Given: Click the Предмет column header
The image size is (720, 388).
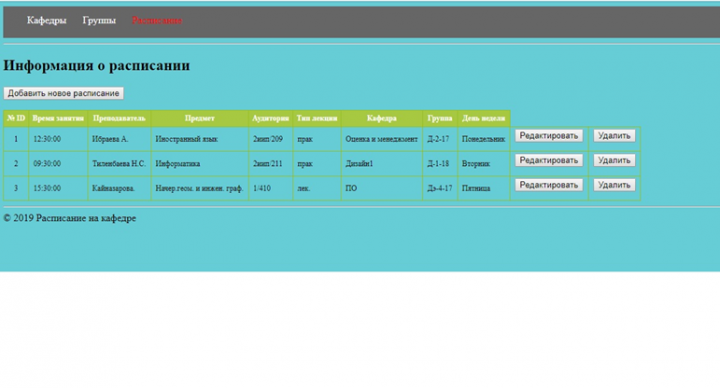Looking at the screenshot, I should [x=200, y=118].
